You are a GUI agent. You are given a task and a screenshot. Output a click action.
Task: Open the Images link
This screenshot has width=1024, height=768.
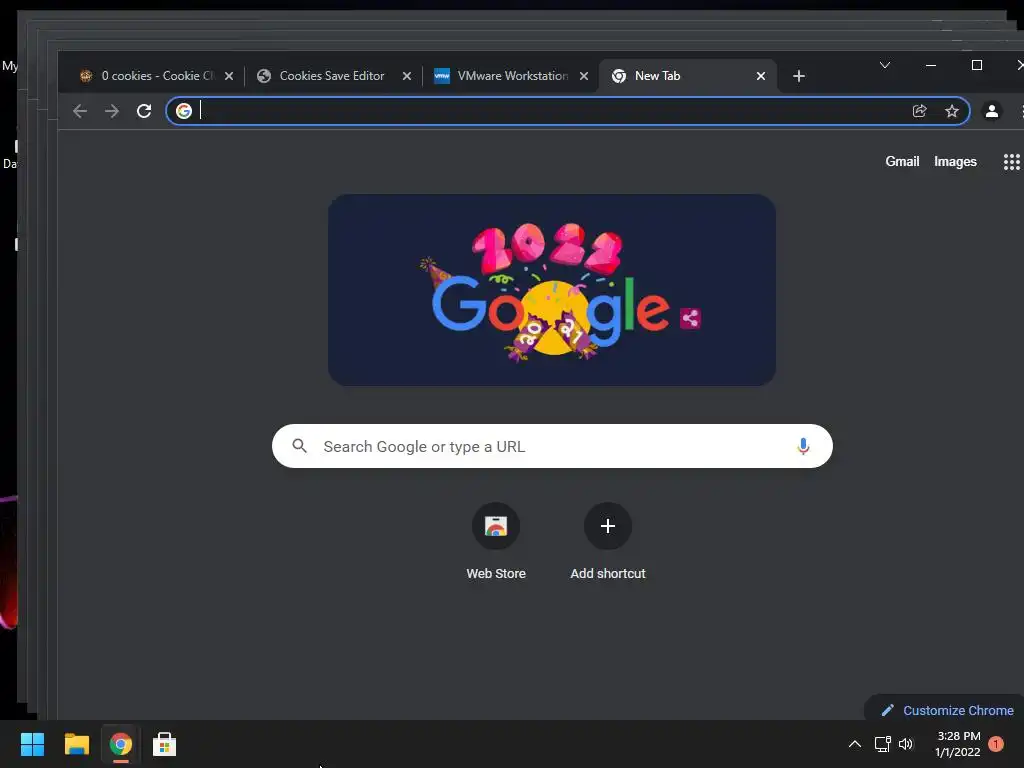coord(955,162)
